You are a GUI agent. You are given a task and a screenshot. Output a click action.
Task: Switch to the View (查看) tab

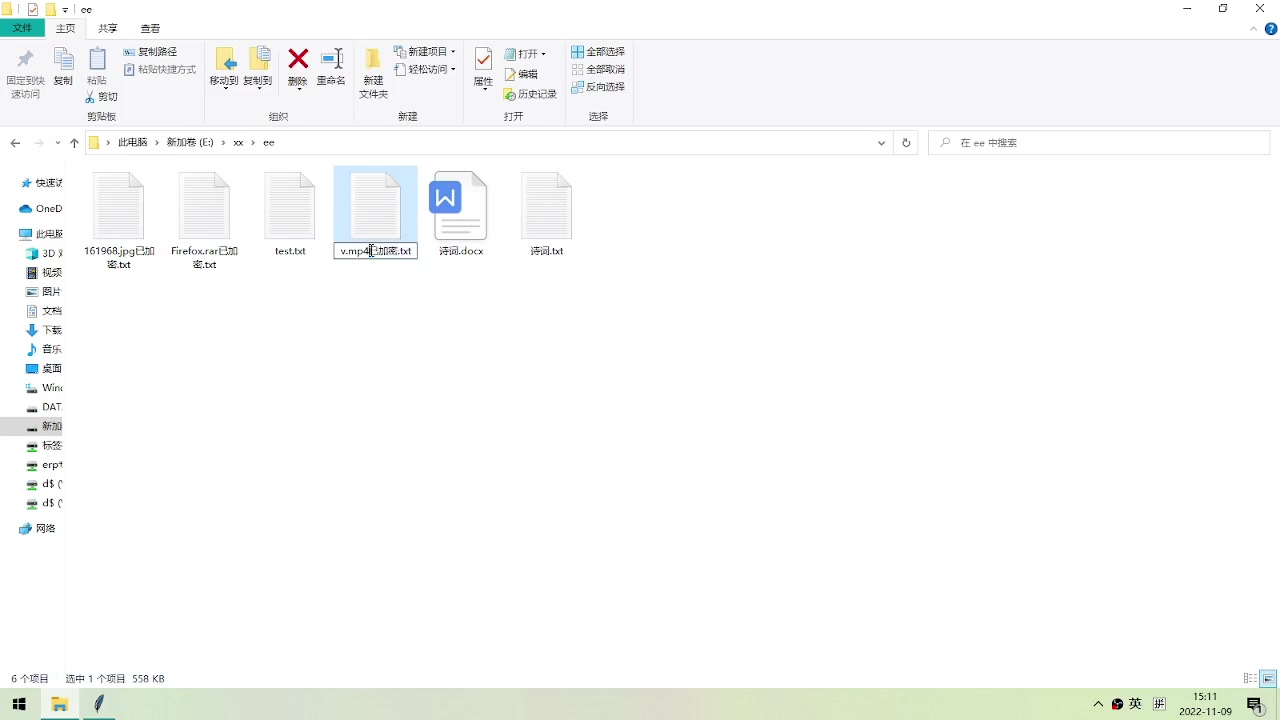[x=150, y=28]
